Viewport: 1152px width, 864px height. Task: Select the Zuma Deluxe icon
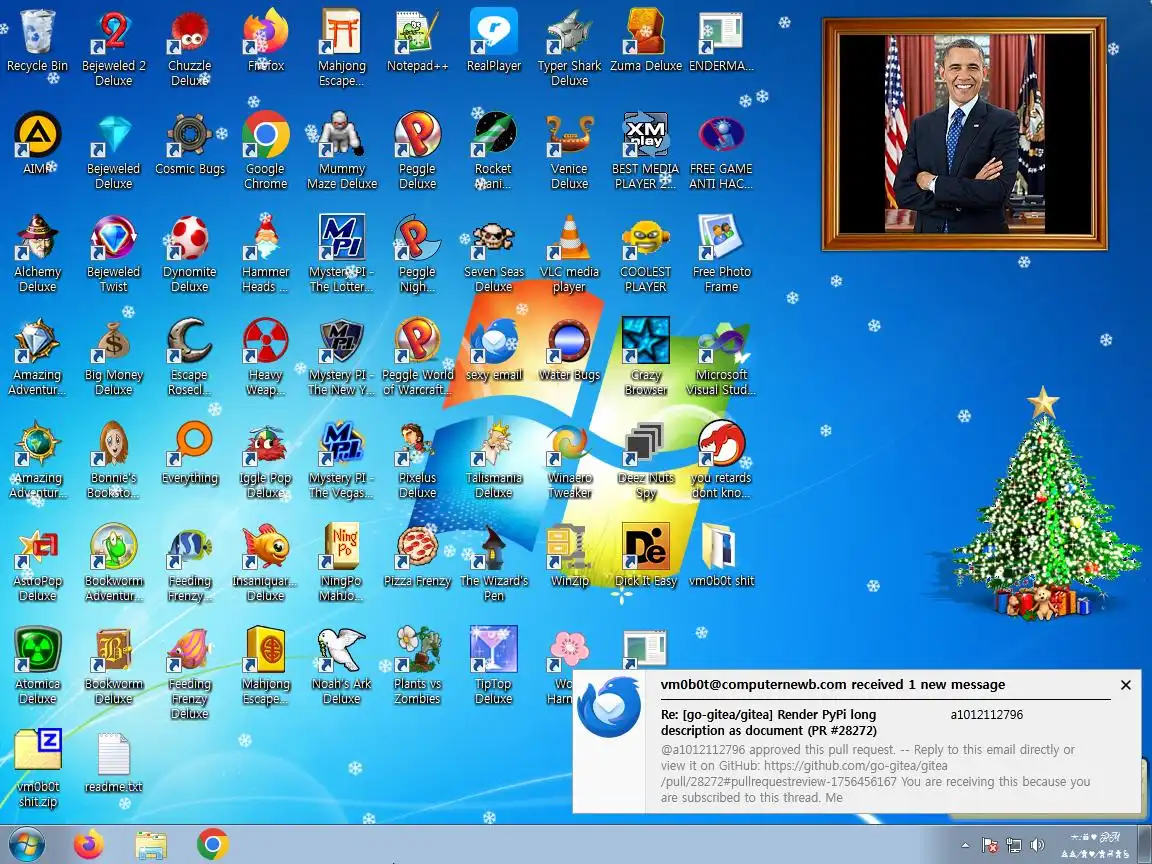[646, 40]
